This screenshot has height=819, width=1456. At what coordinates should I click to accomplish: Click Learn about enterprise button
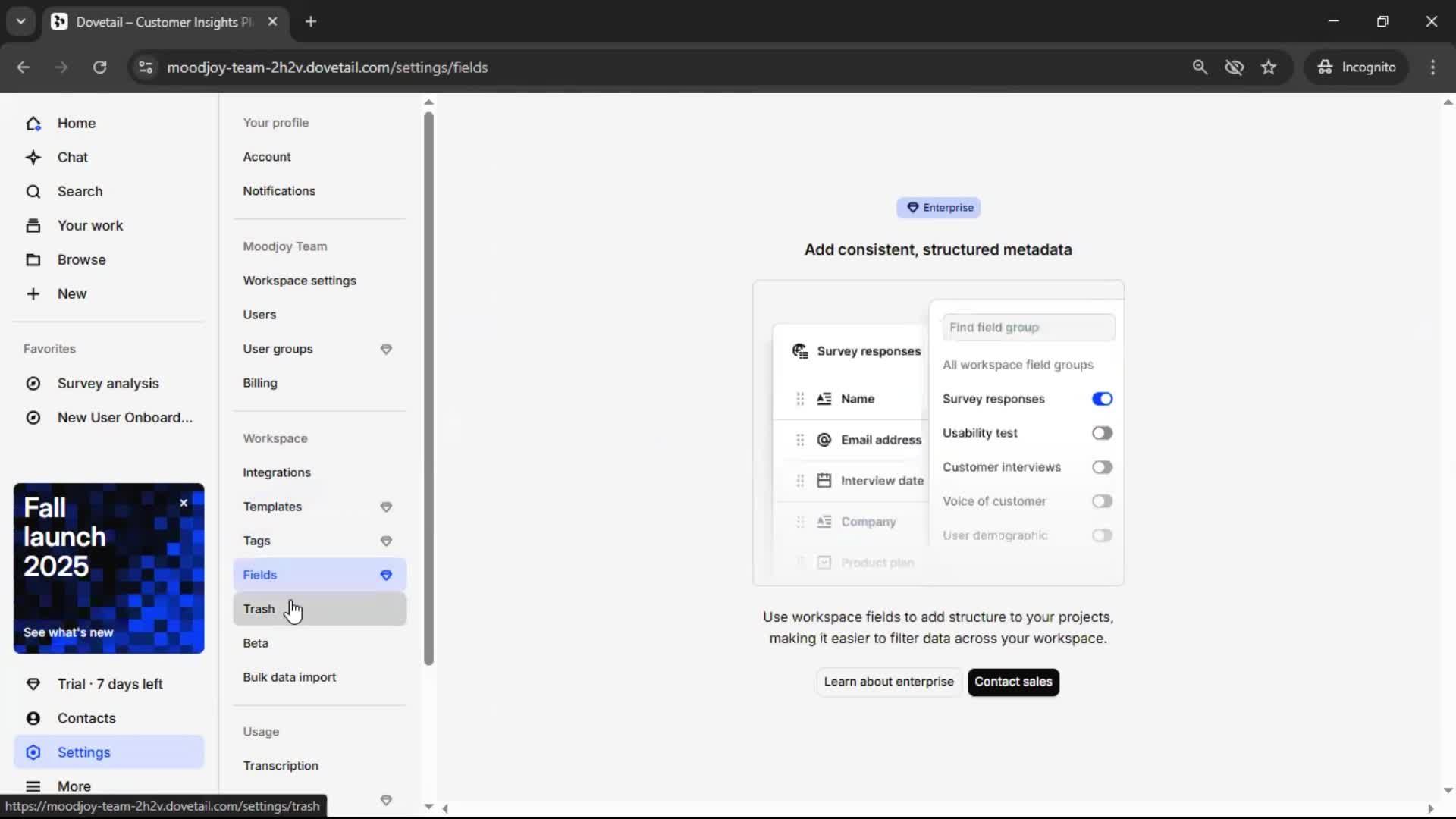click(x=889, y=682)
